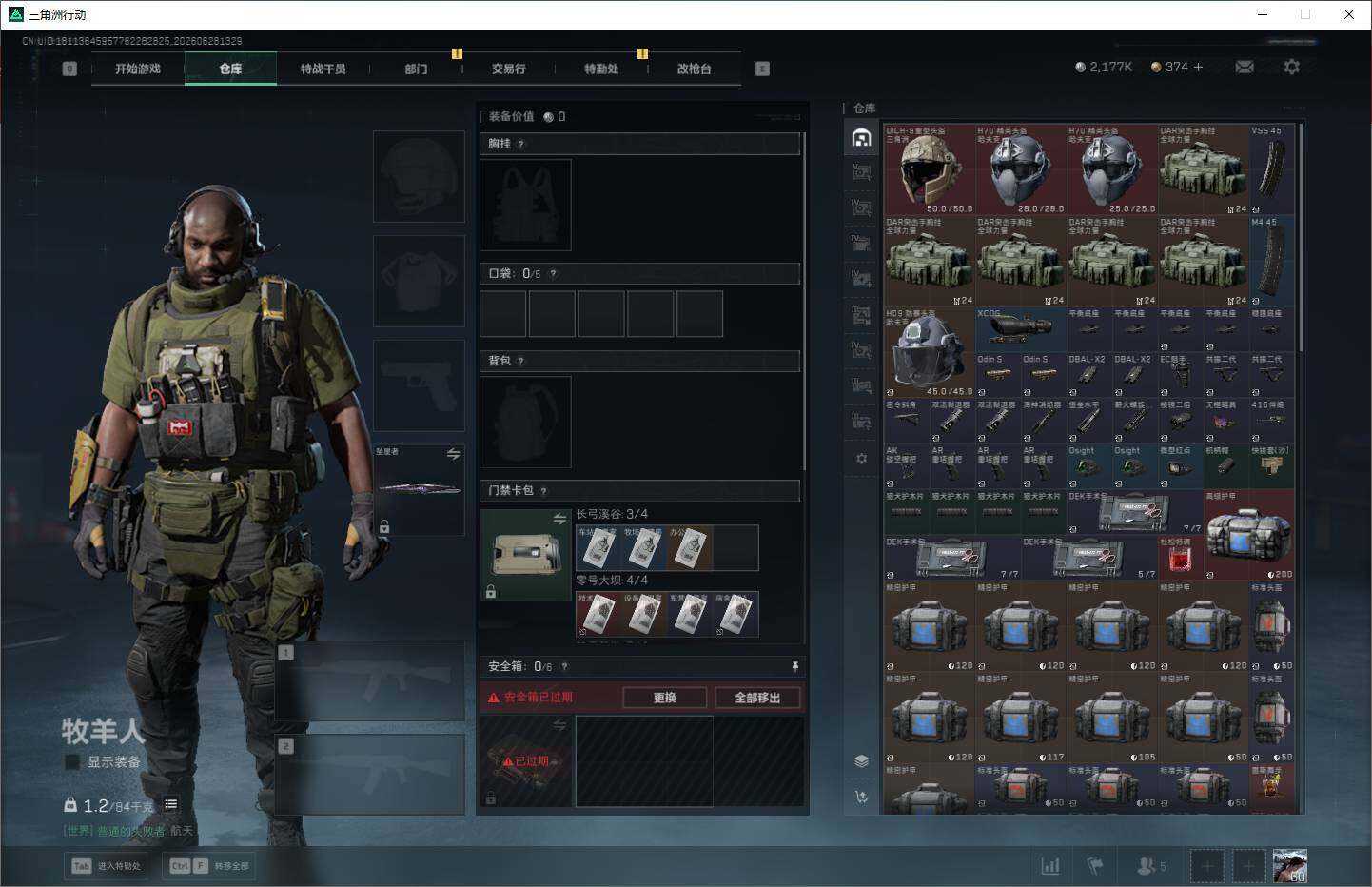This screenshot has height=887, width=1372.
Task: Click the warehouse auto-sort icon
Action: [861, 798]
